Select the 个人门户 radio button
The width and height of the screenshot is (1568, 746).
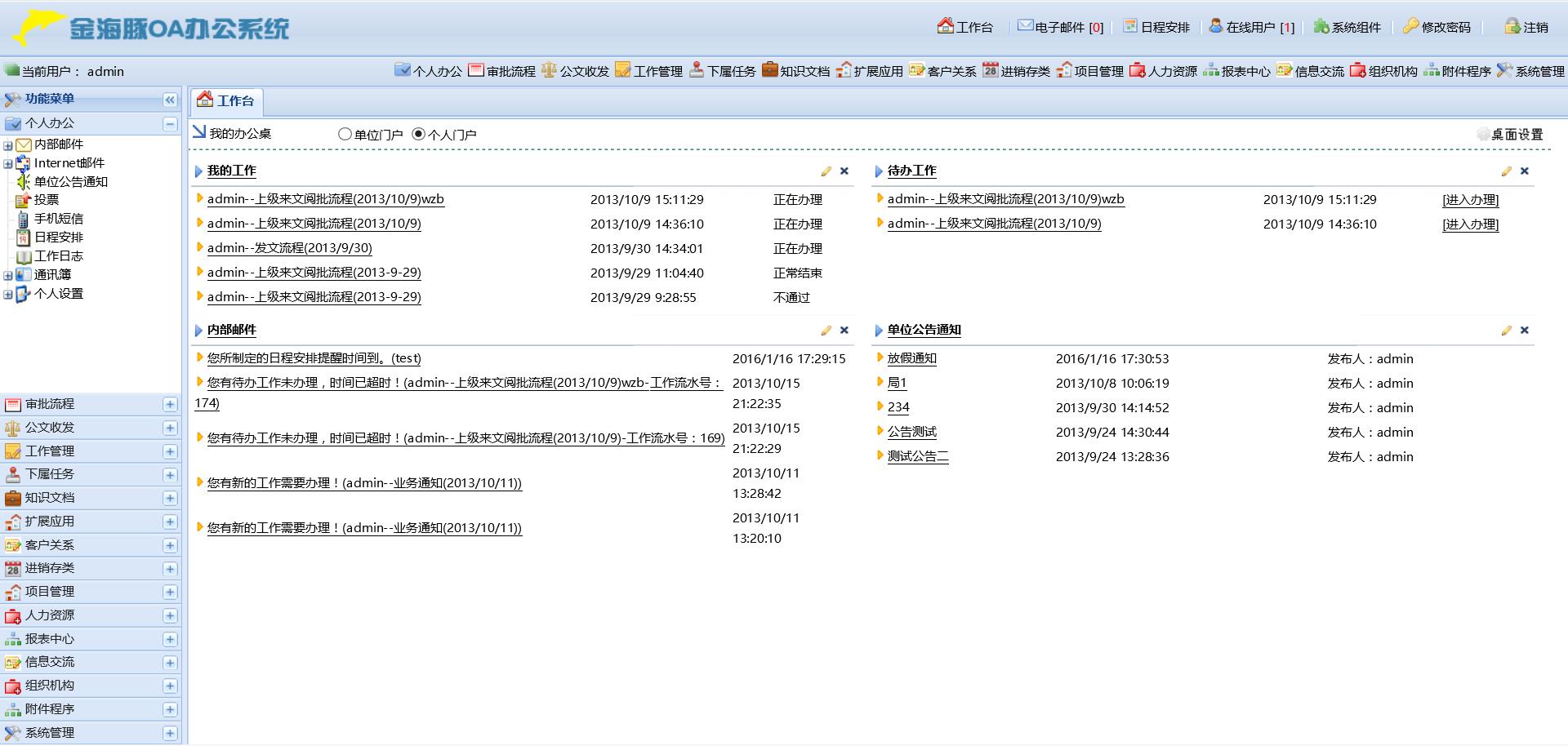tap(419, 134)
